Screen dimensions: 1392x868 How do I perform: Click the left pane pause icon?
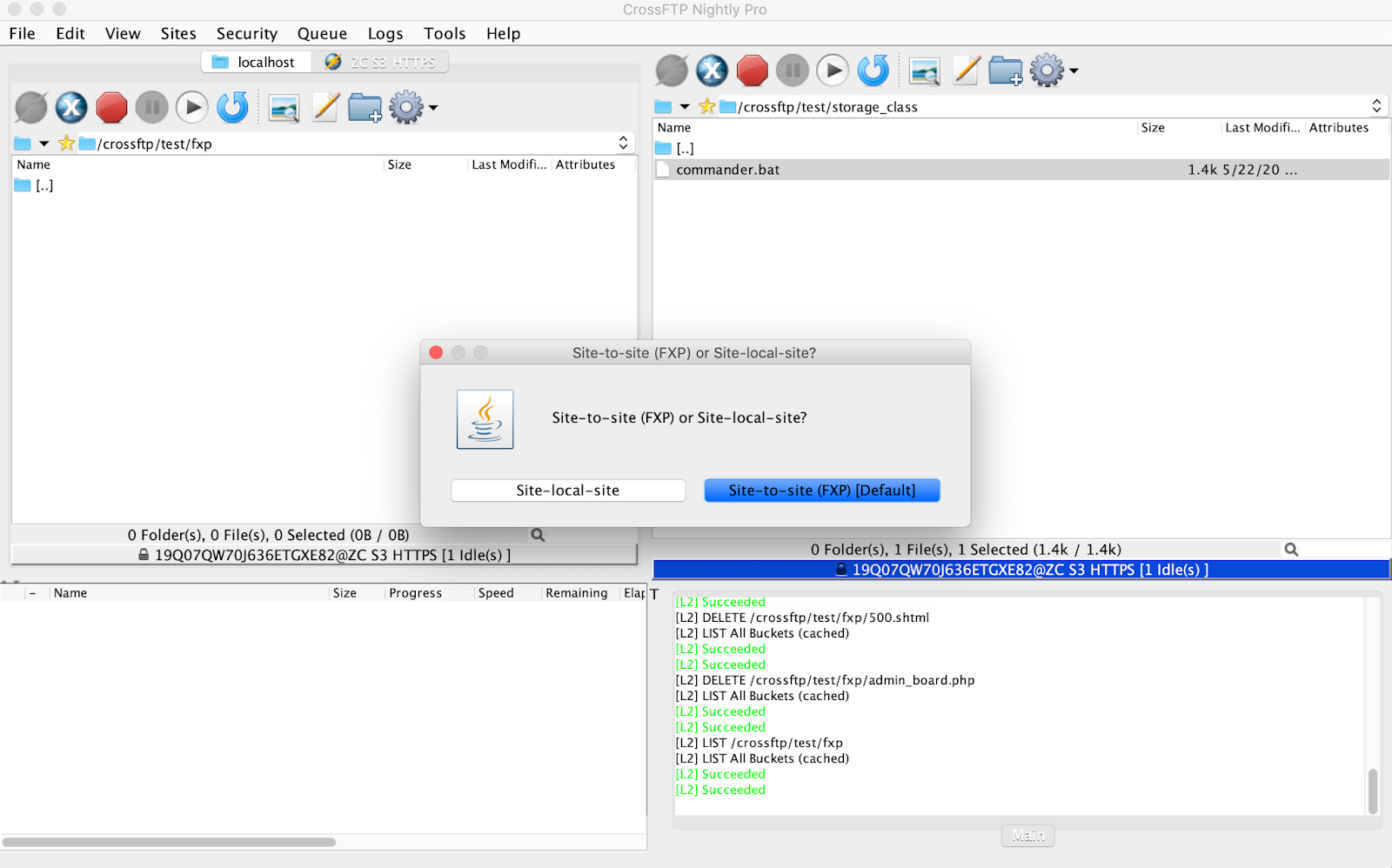click(x=151, y=108)
